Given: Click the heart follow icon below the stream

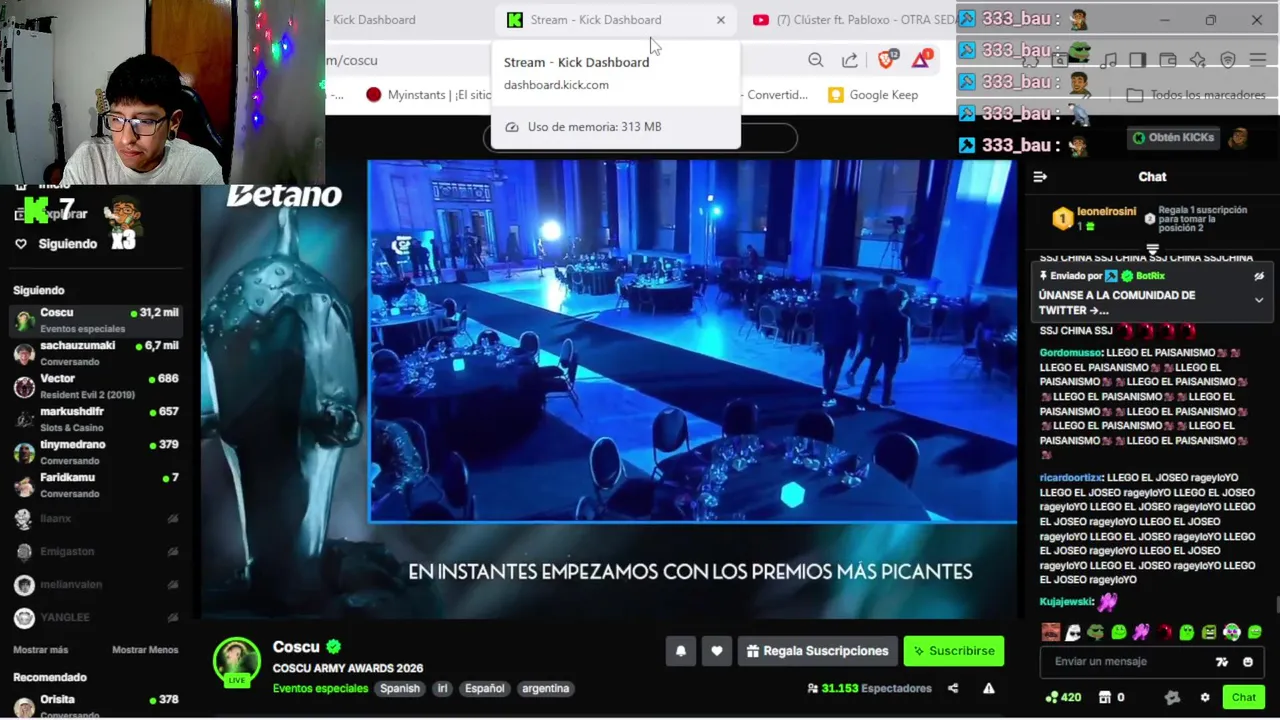Looking at the screenshot, I should click(x=717, y=651).
